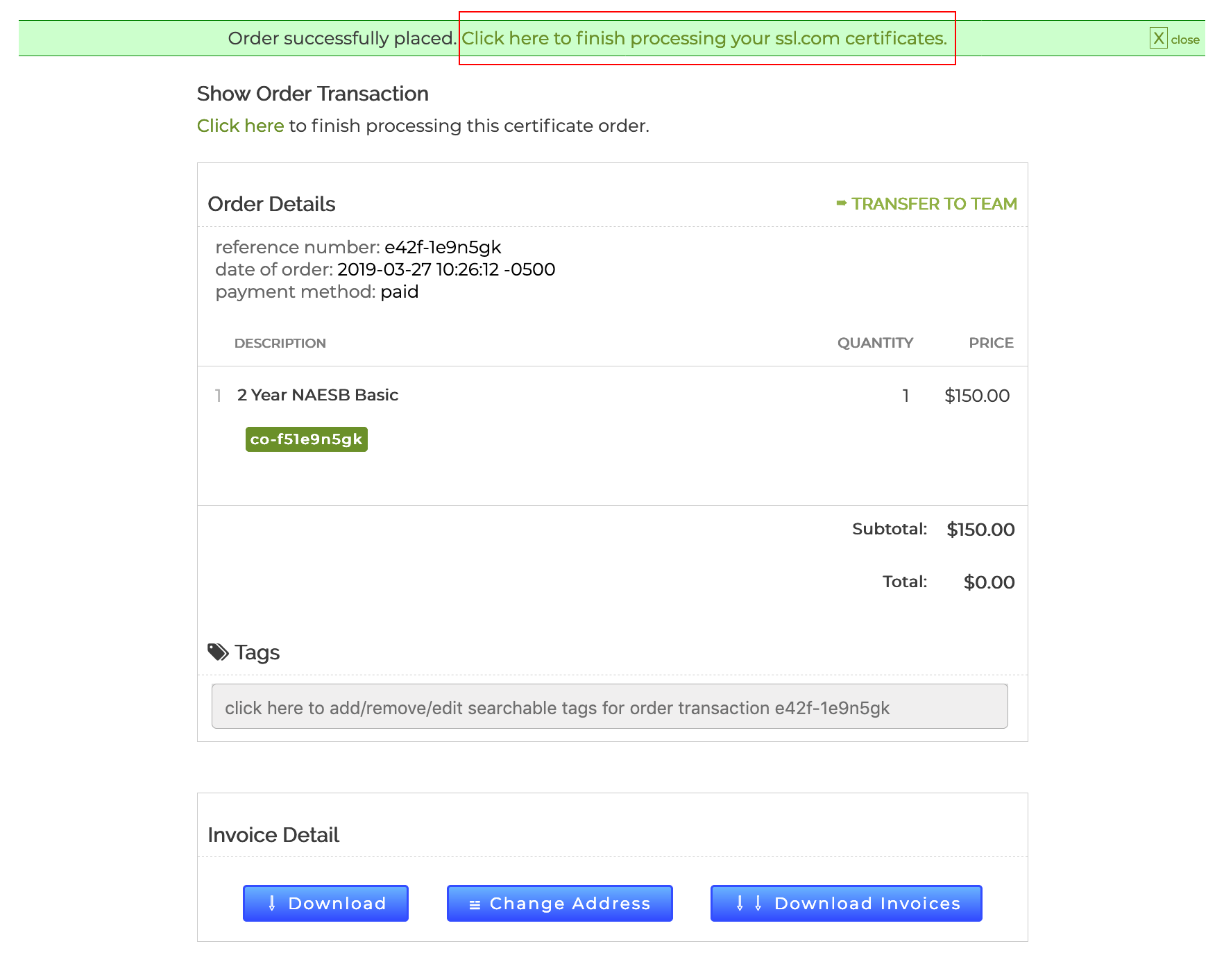Click the searchable tags input field

click(x=609, y=707)
